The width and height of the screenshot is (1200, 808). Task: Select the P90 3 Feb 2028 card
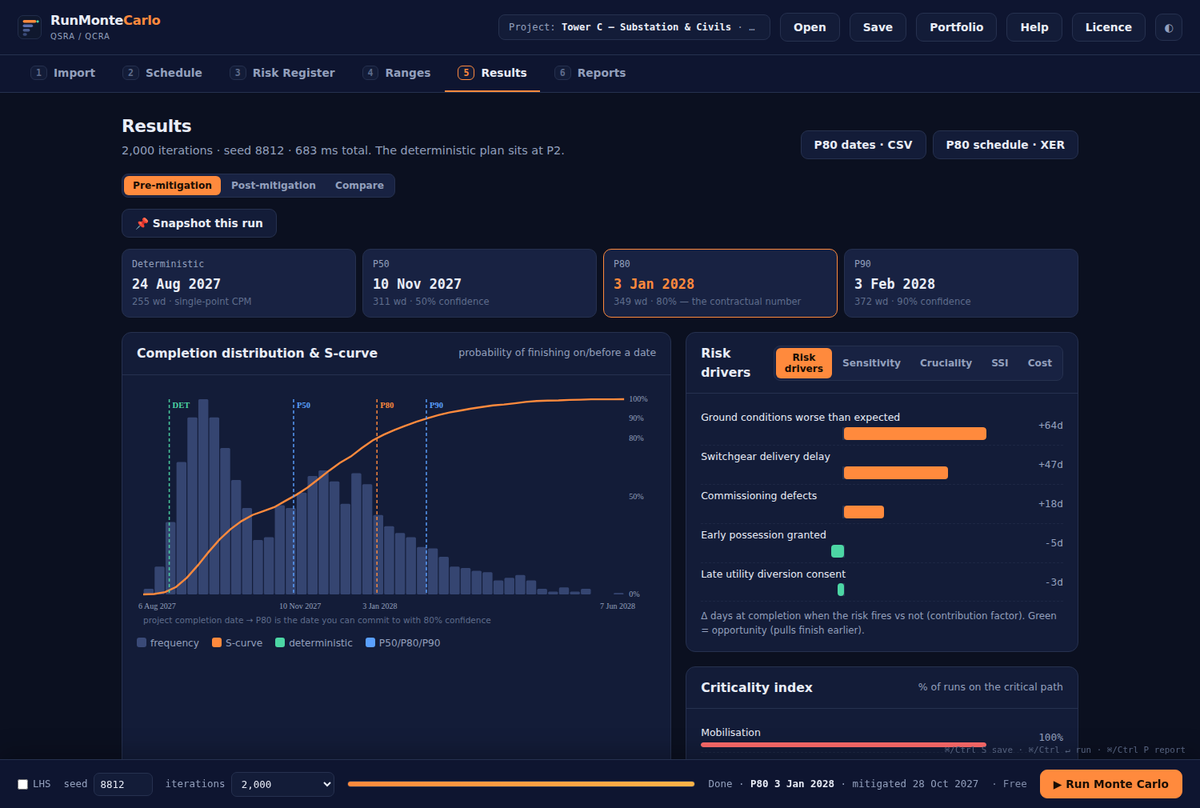pos(961,283)
